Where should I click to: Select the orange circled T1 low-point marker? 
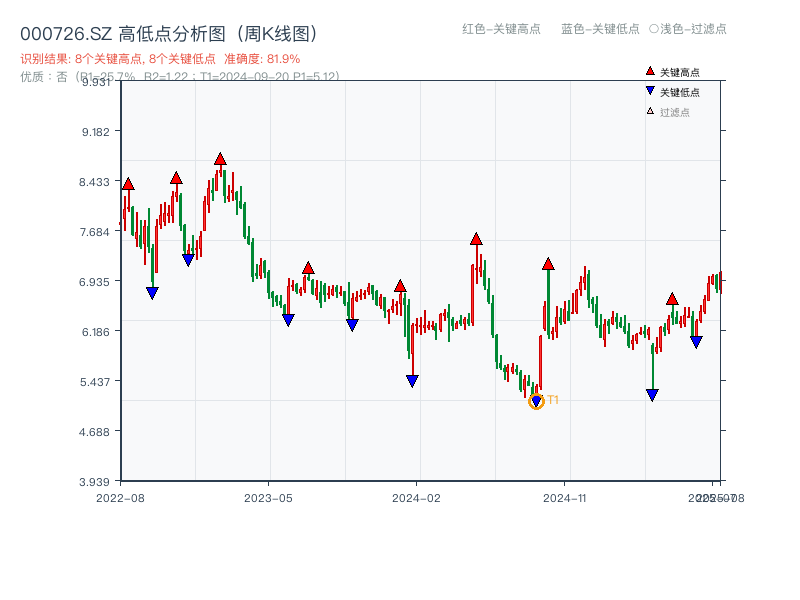pos(536,402)
